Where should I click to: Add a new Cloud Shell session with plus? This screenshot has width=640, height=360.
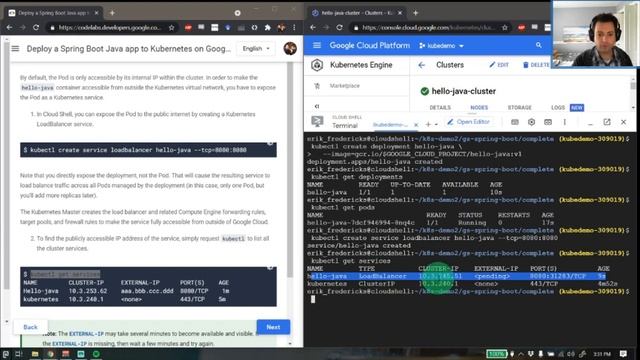pyautogui.click(x=428, y=124)
